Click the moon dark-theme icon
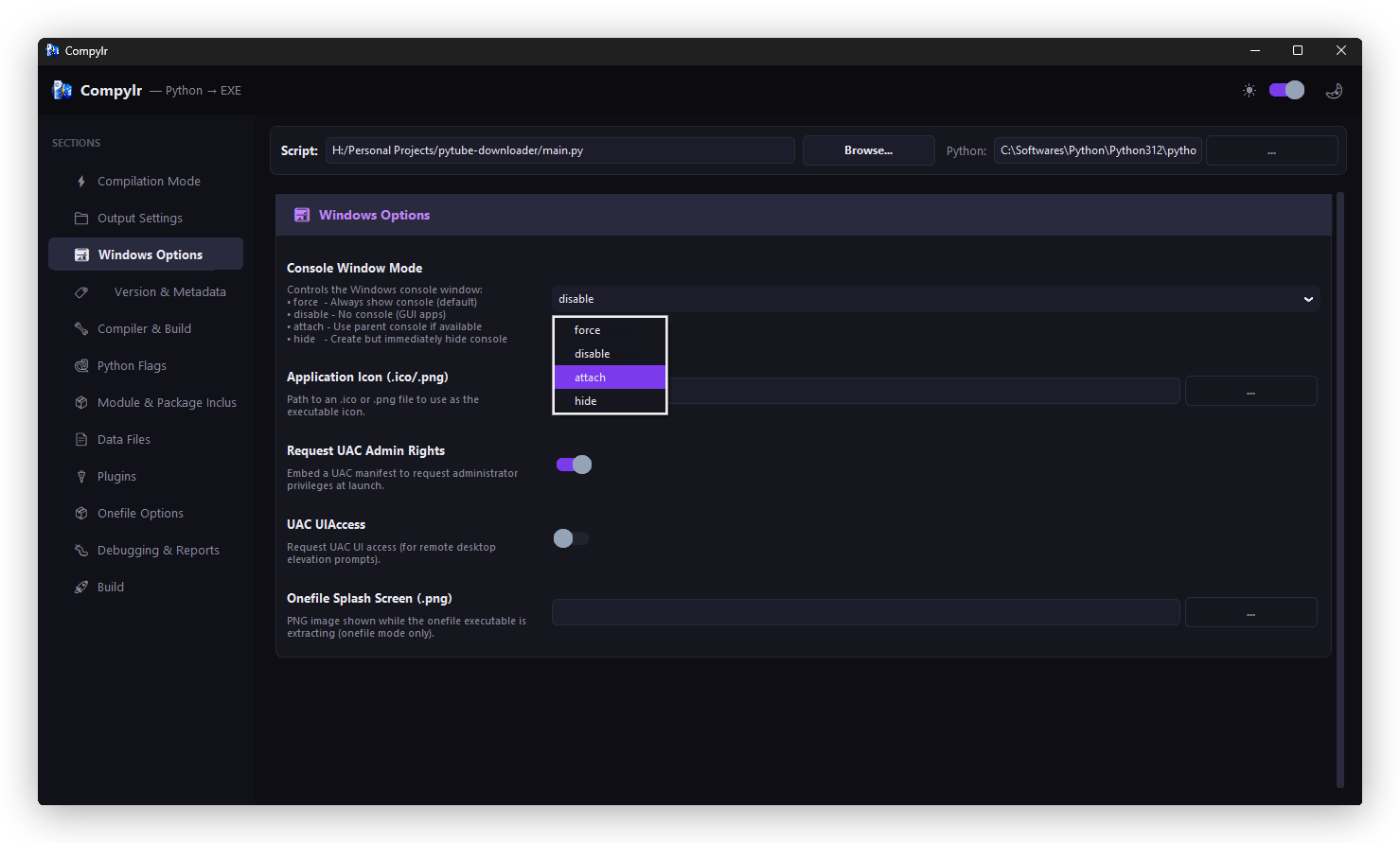This screenshot has width=1400, height=843. pyautogui.click(x=1335, y=91)
